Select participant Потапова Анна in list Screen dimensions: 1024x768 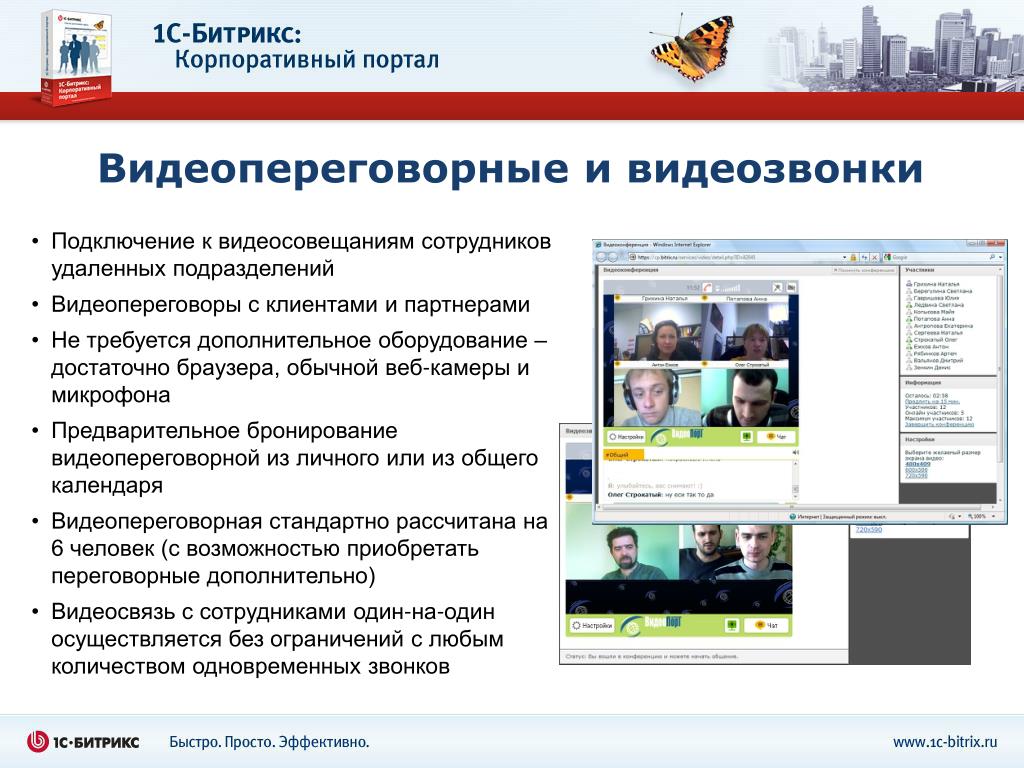[930, 319]
